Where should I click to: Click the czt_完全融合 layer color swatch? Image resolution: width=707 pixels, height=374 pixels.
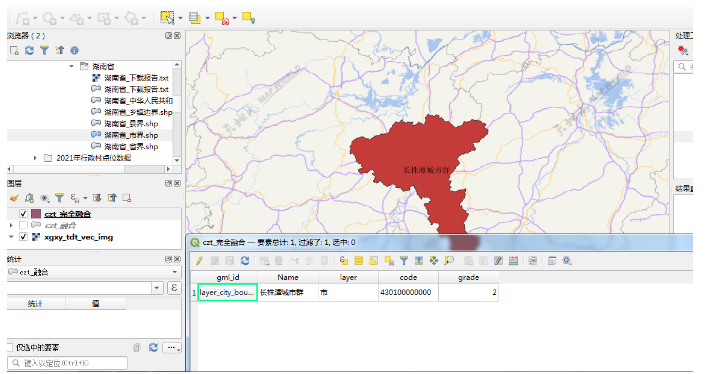pos(36,214)
